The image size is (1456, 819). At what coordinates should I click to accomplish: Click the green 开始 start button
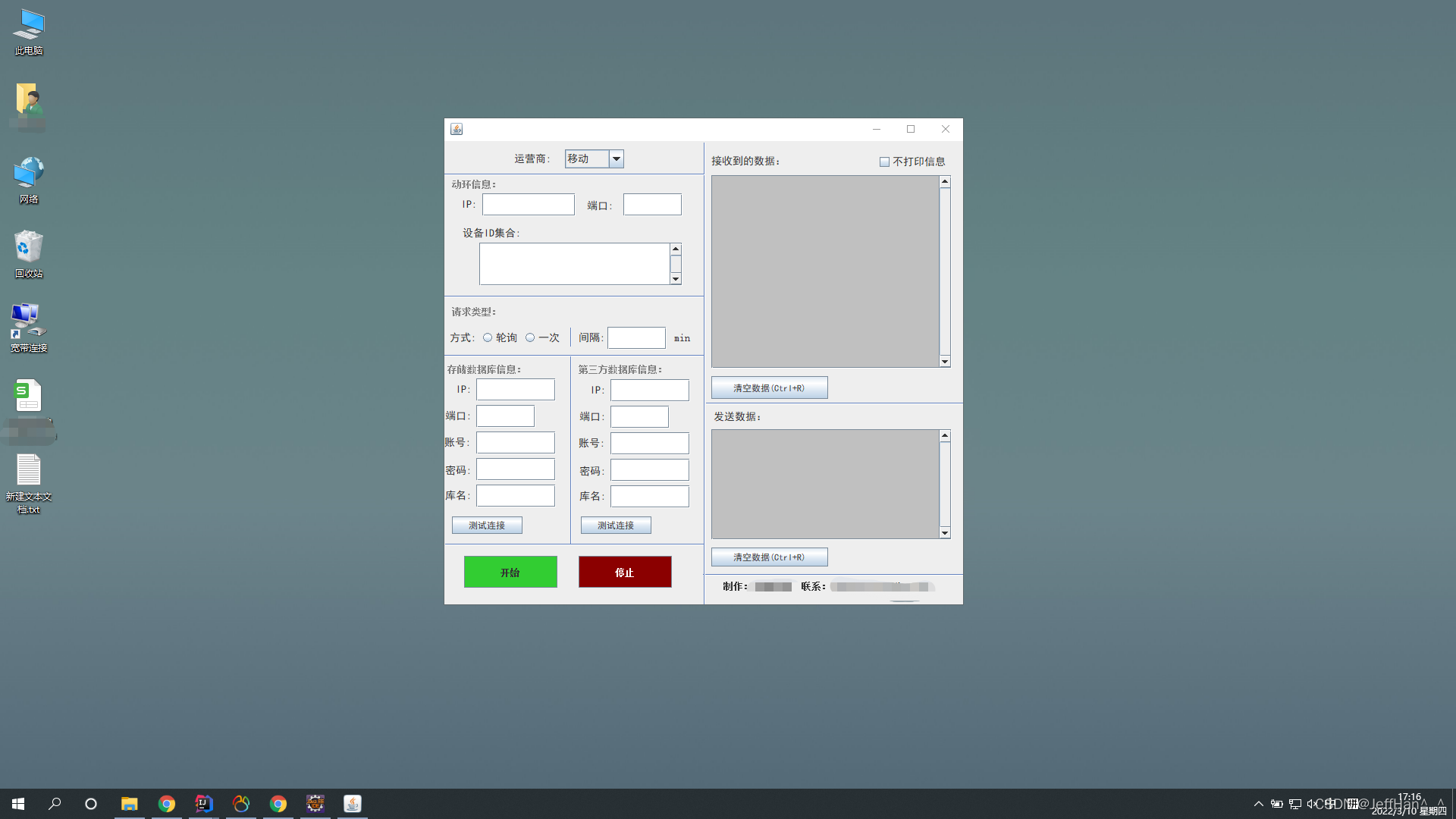point(510,572)
